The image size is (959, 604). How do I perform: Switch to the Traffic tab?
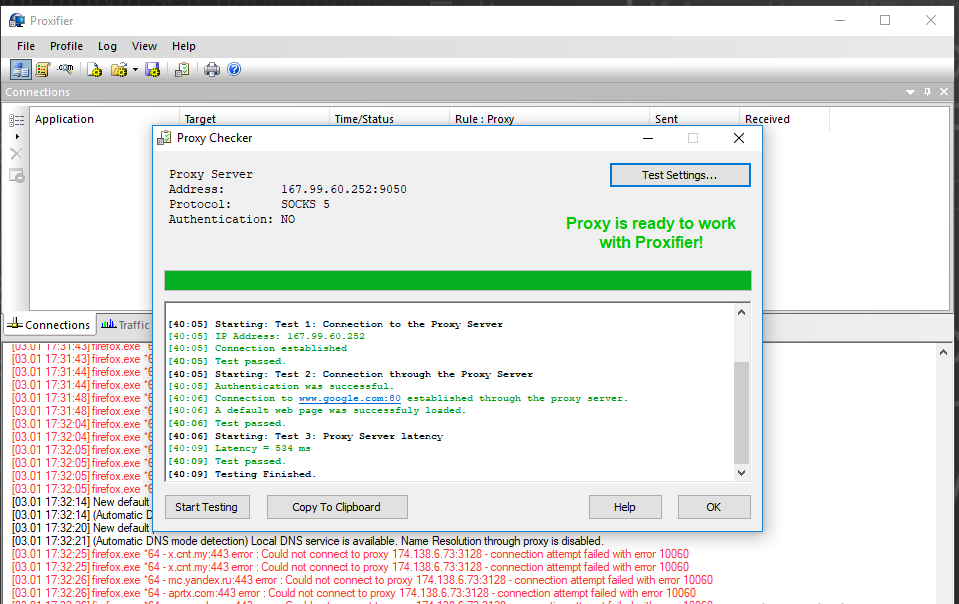tap(125, 324)
